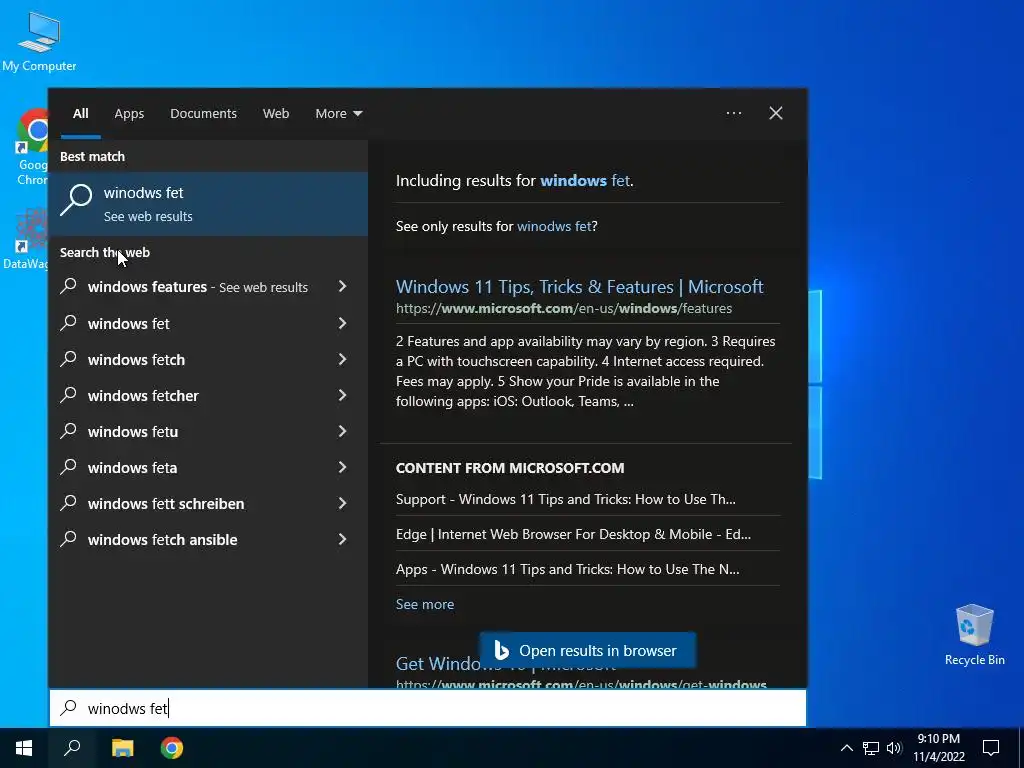Open the microsoft.com/en-us/windows/features URL
Image resolution: width=1024 pixels, height=768 pixels.
coord(564,308)
